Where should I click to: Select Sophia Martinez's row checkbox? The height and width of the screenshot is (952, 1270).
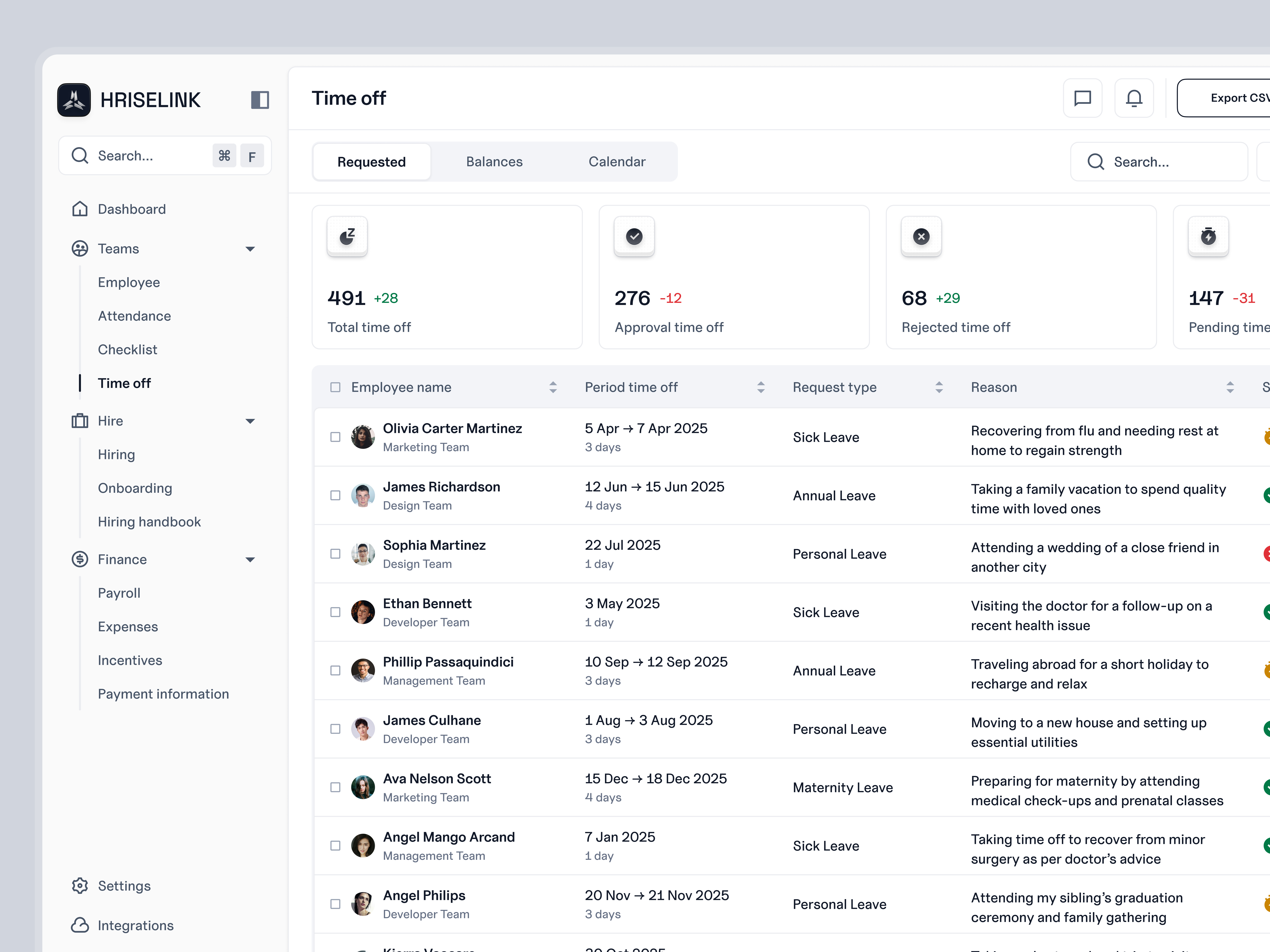click(x=335, y=554)
